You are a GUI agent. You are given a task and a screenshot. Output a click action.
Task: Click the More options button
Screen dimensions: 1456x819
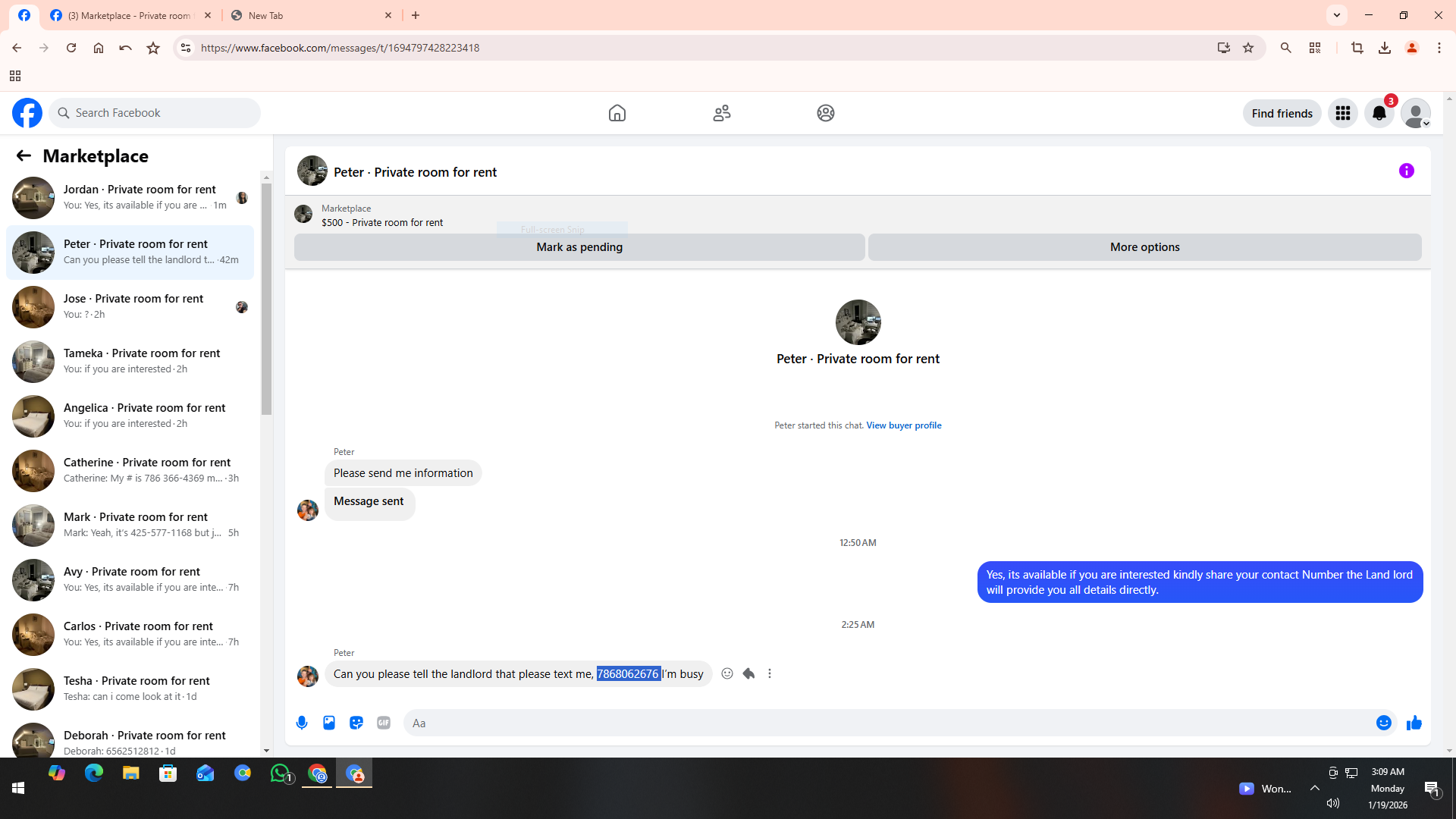point(1144,247)
